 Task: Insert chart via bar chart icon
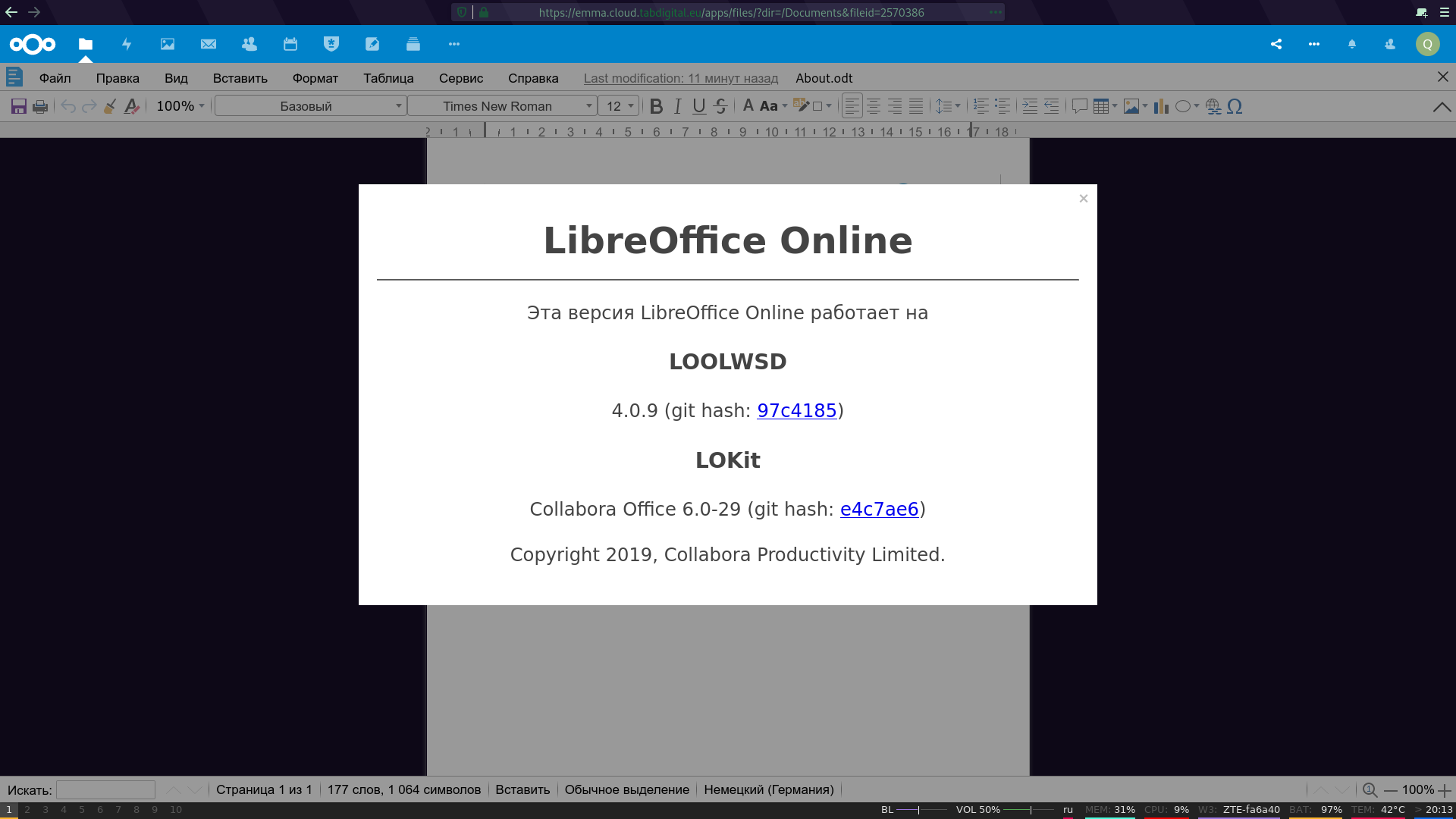click(x=1161, y=106)
